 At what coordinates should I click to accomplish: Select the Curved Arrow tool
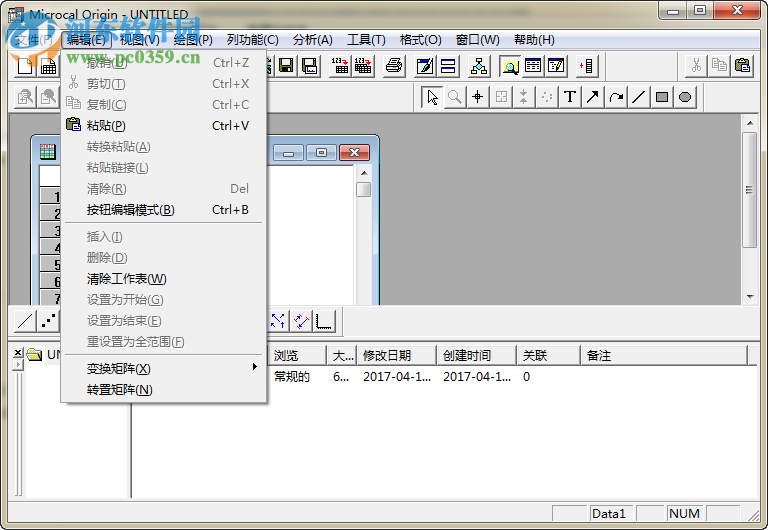tap(616, 97)
